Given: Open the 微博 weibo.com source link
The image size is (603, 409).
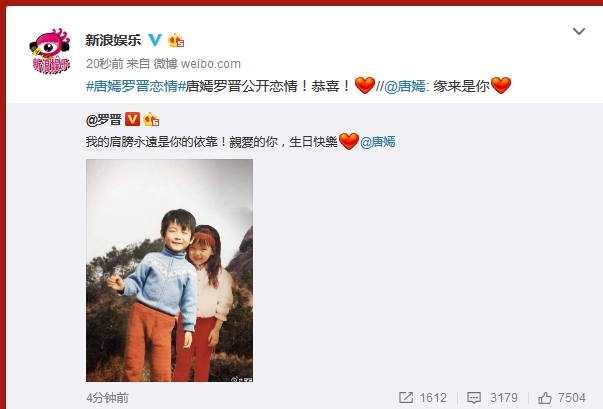Looking at the screenshot, I should [x=197, y=64].
